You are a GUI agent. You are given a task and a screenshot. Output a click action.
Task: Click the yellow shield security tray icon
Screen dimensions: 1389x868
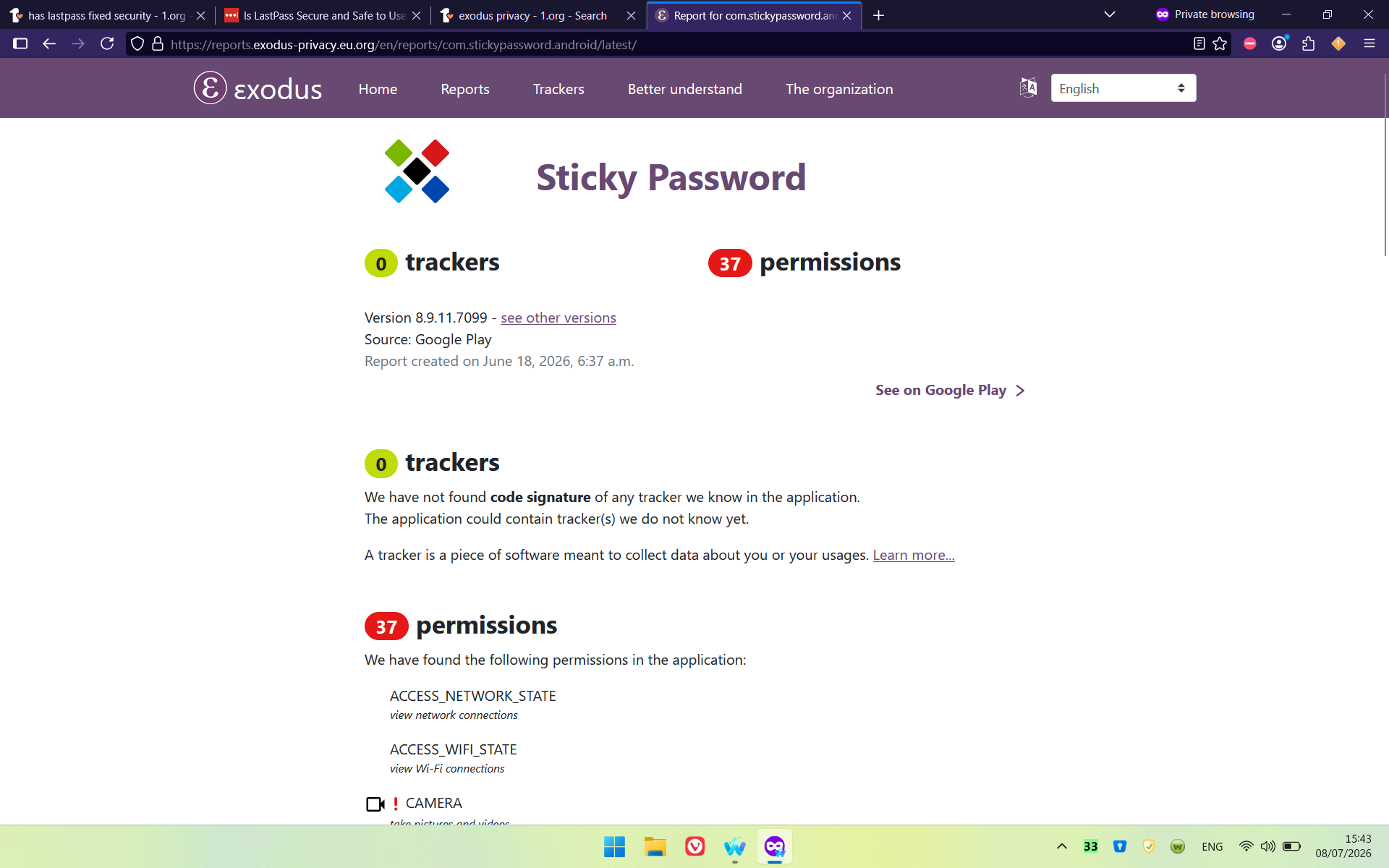click(1149, 846)
